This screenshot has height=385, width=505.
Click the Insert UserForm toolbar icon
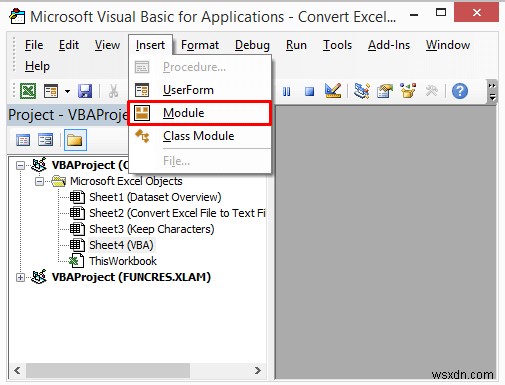click(x=51, y=91)
